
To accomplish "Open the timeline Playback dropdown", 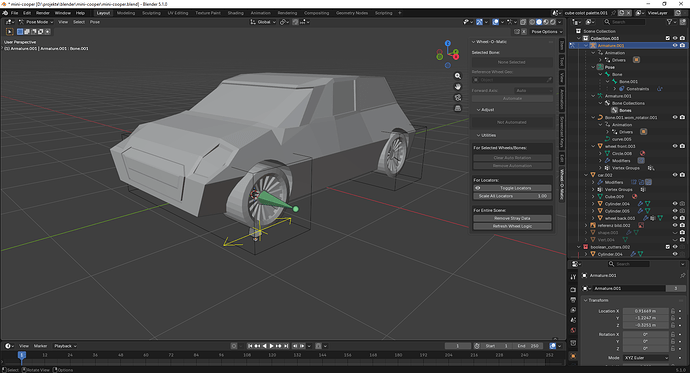I will point(65,346).
